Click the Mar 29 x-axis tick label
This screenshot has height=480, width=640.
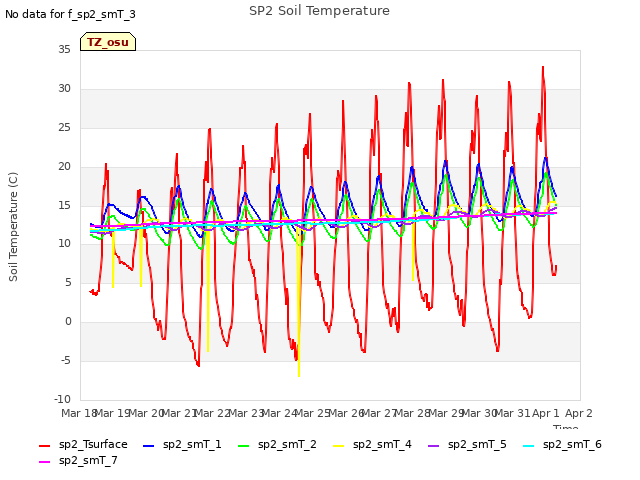446,413
